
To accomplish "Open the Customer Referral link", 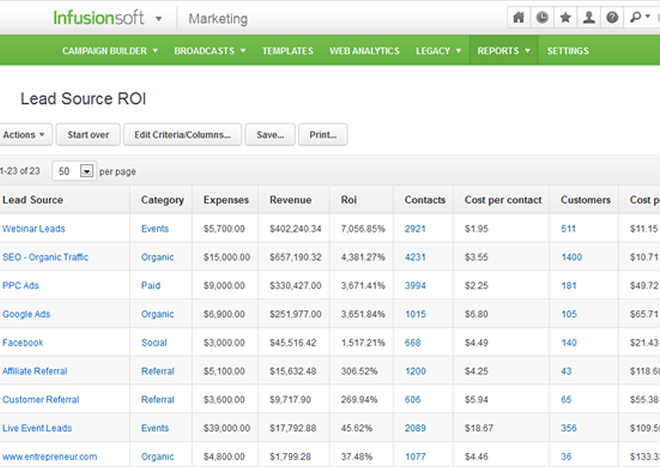I will [41, 400].
